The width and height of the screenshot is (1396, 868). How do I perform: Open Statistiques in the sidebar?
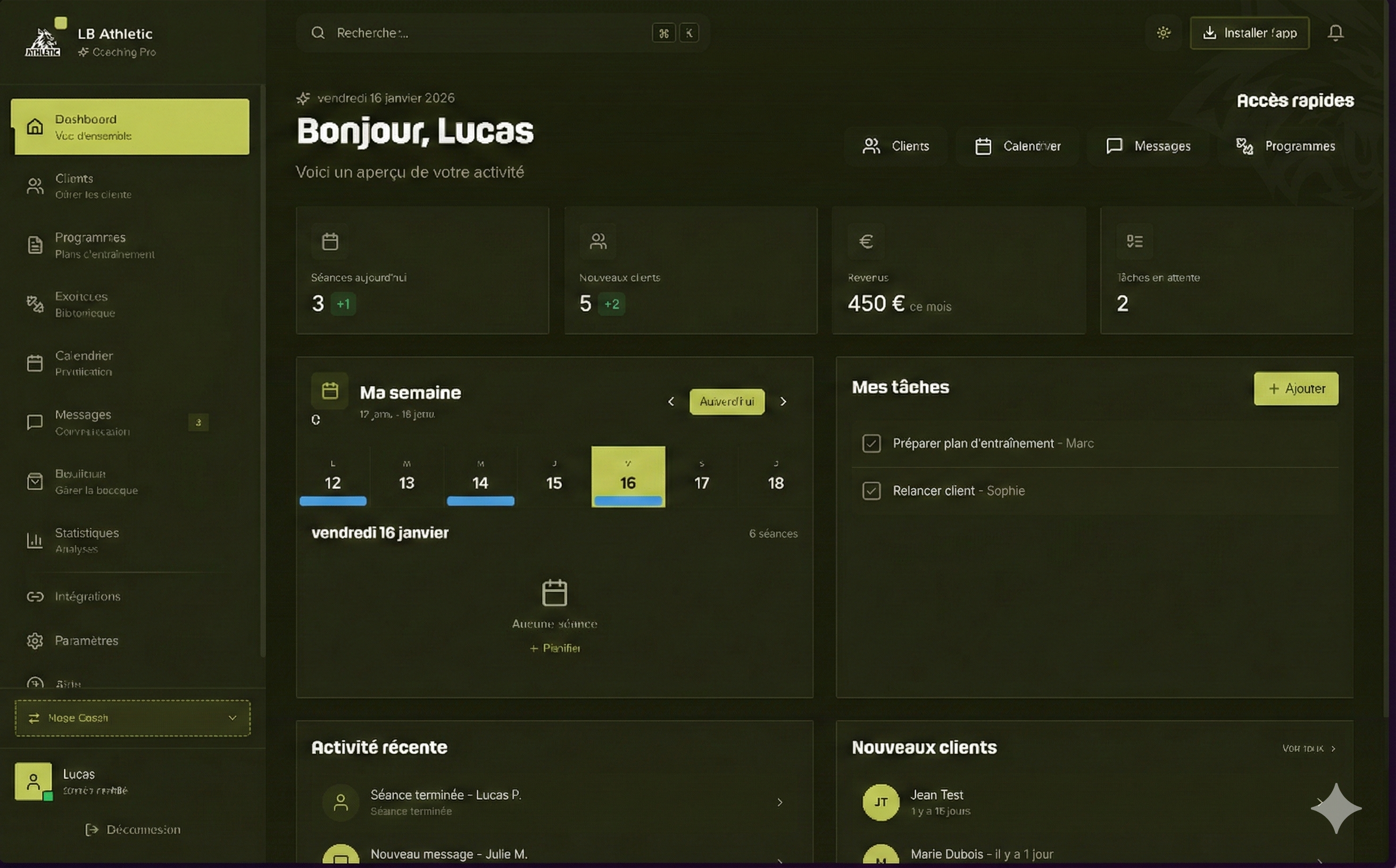pyautogui.click(x=87, y=540)
